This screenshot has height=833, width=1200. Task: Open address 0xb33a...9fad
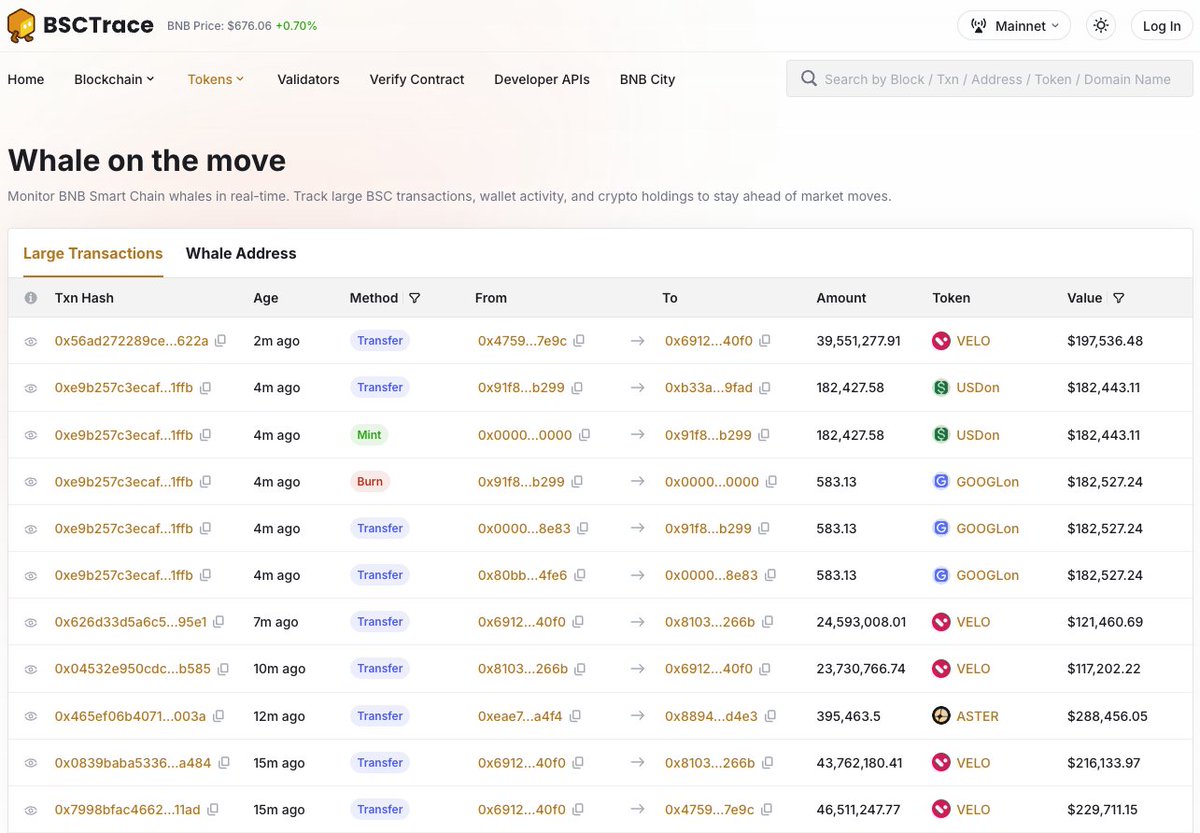point(709,388)
